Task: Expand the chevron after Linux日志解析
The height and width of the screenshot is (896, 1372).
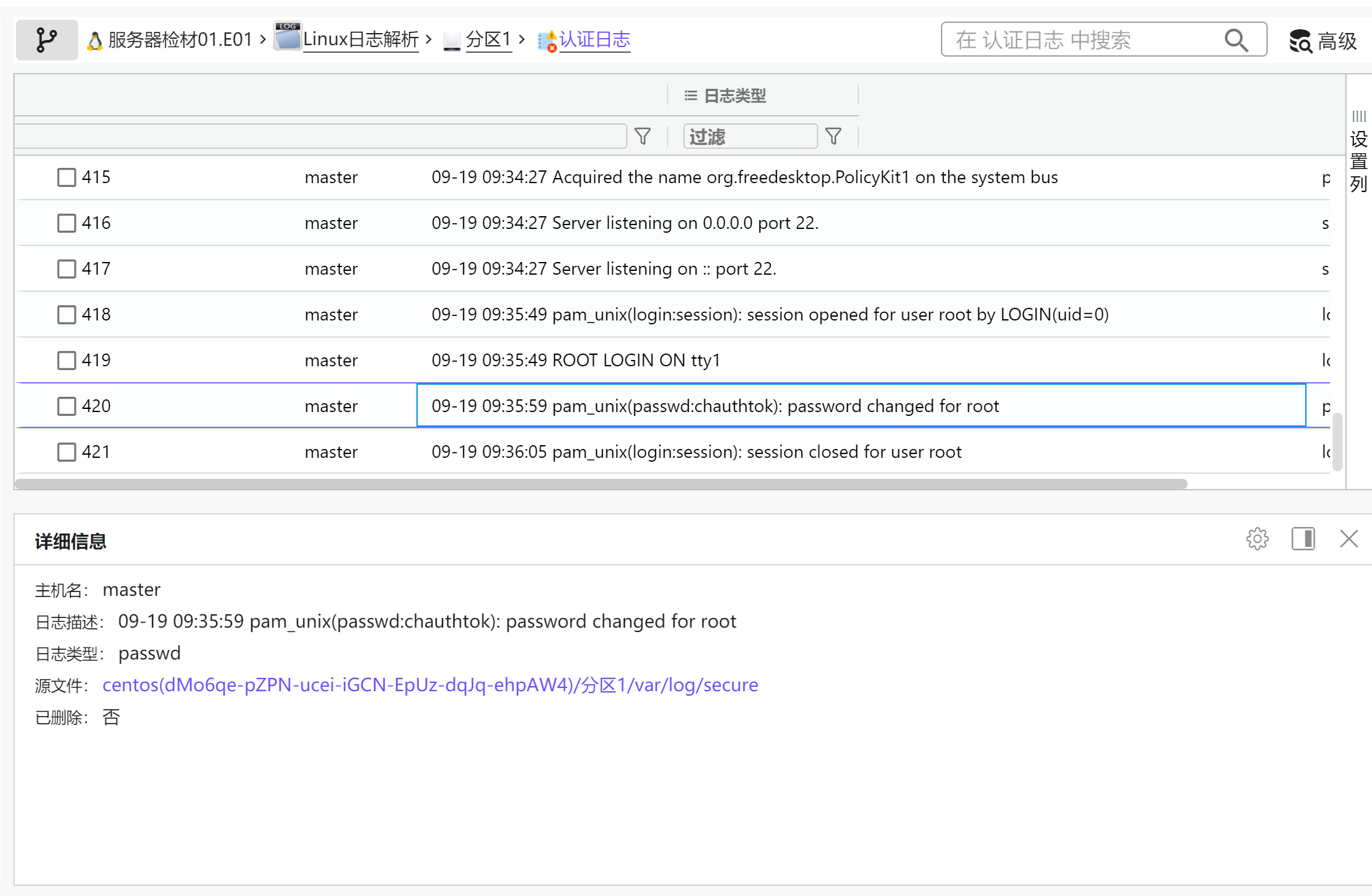Action: [429, 39]
